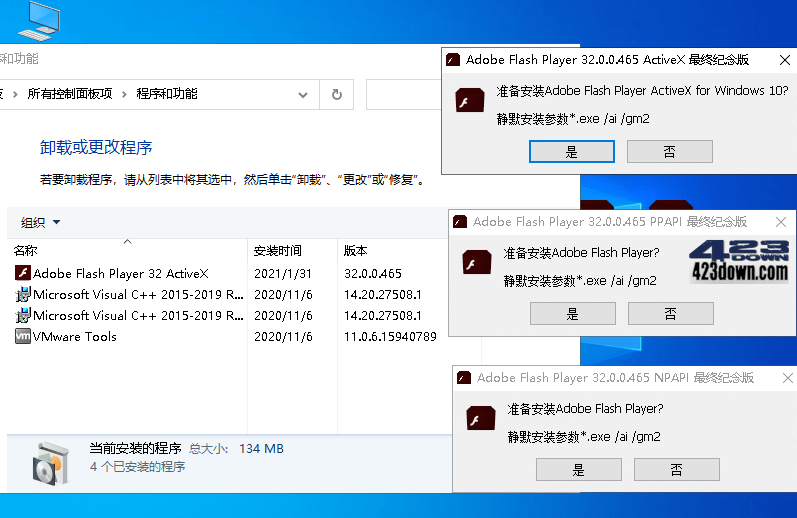Click the Adobe Flash Player 32 ActiveX list icon
Screen dimensions: 797x518
(x=23, y=273)
